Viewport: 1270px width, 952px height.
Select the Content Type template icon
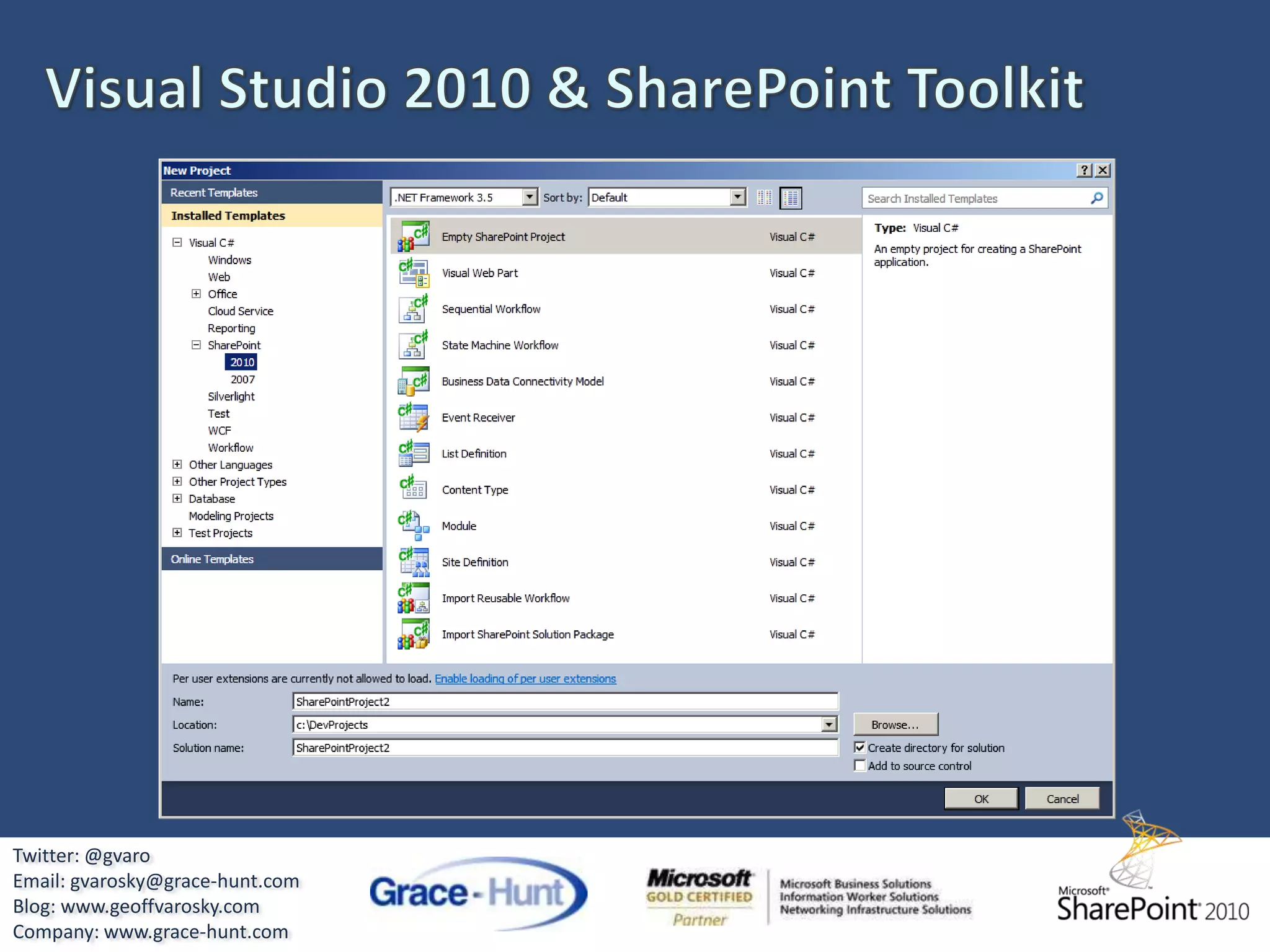[x=414, y=490]
